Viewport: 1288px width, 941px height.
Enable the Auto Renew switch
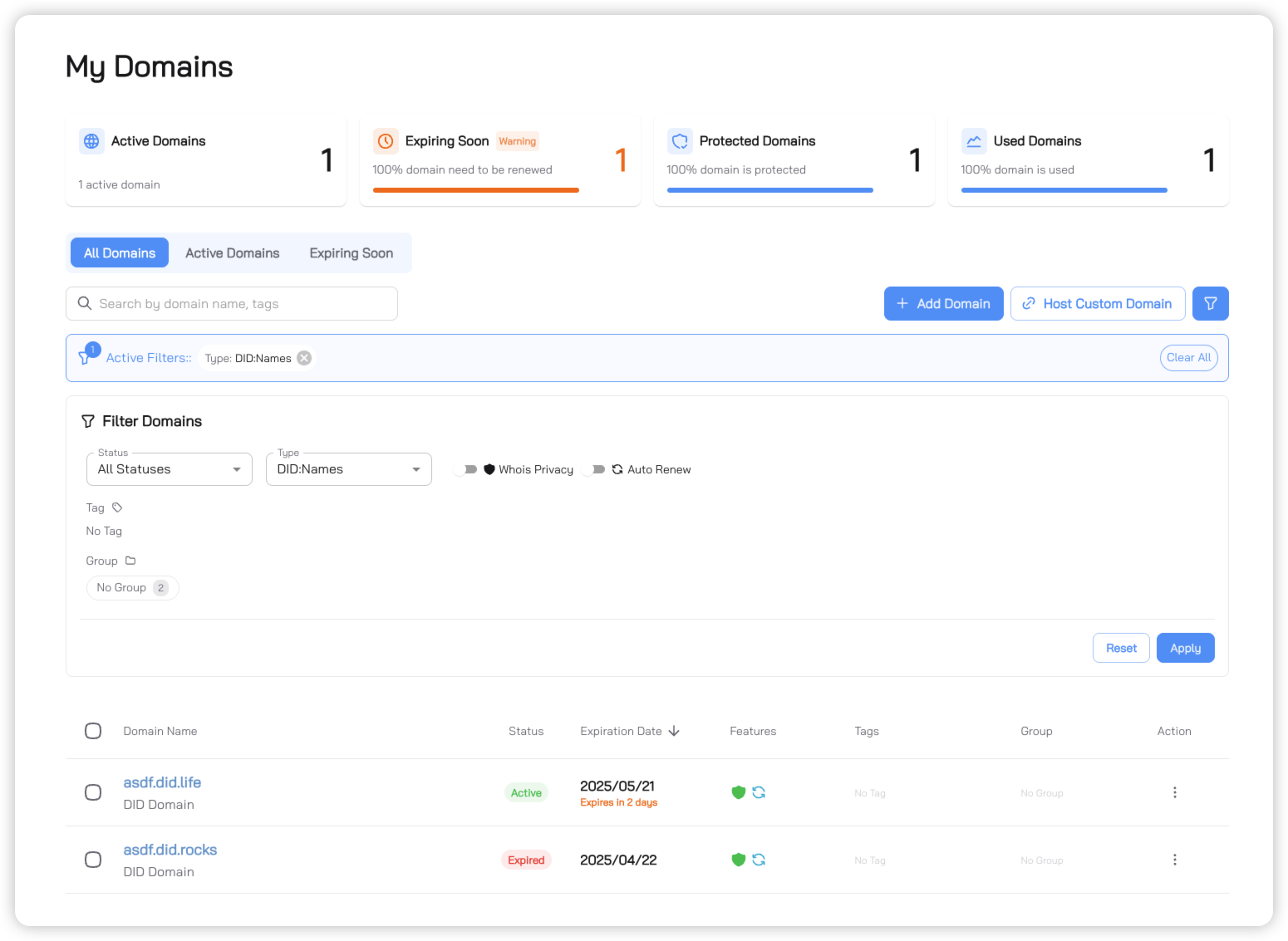tap(594, 469)
